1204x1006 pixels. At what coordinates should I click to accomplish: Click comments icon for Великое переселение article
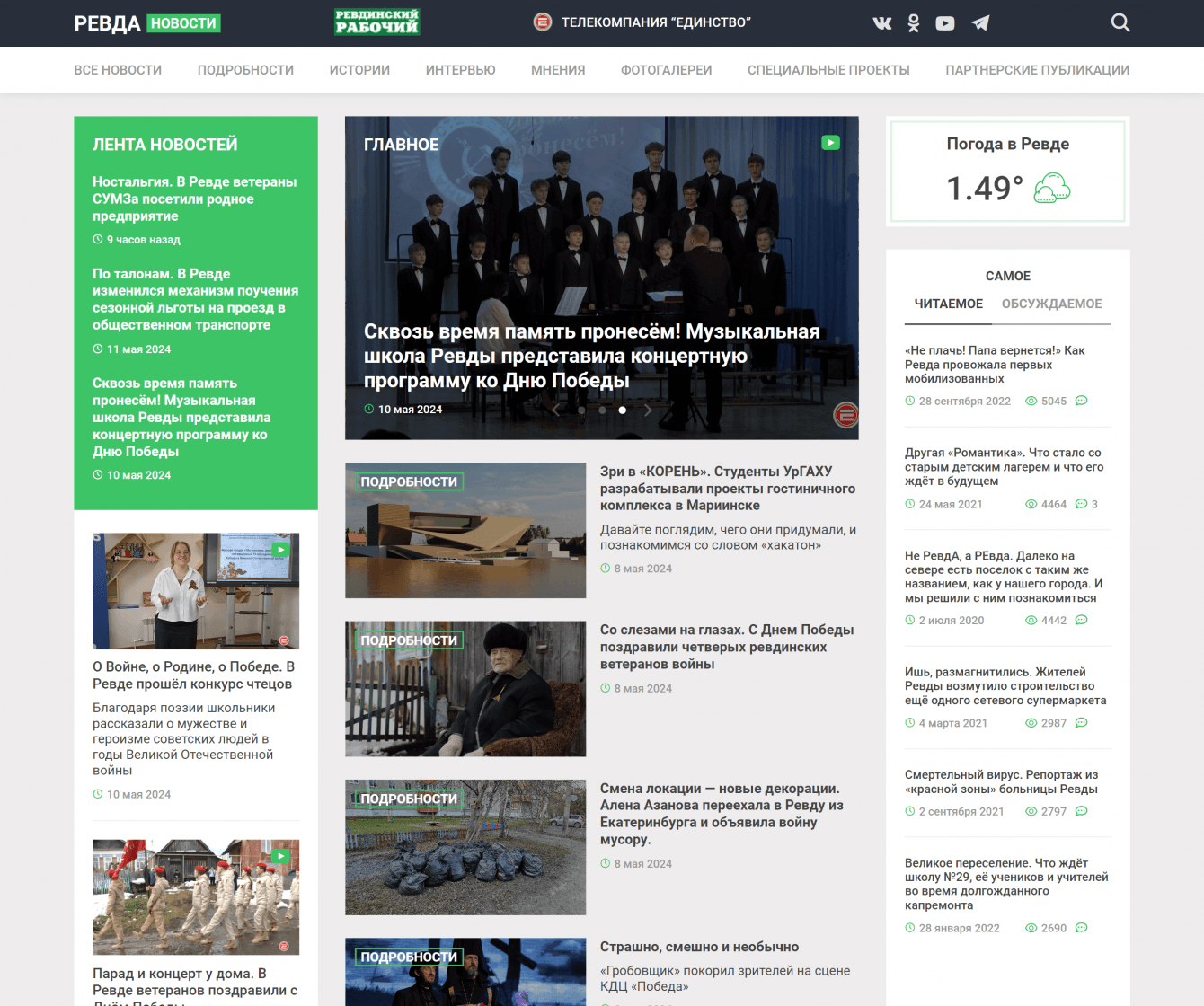tap(1082, 928)
